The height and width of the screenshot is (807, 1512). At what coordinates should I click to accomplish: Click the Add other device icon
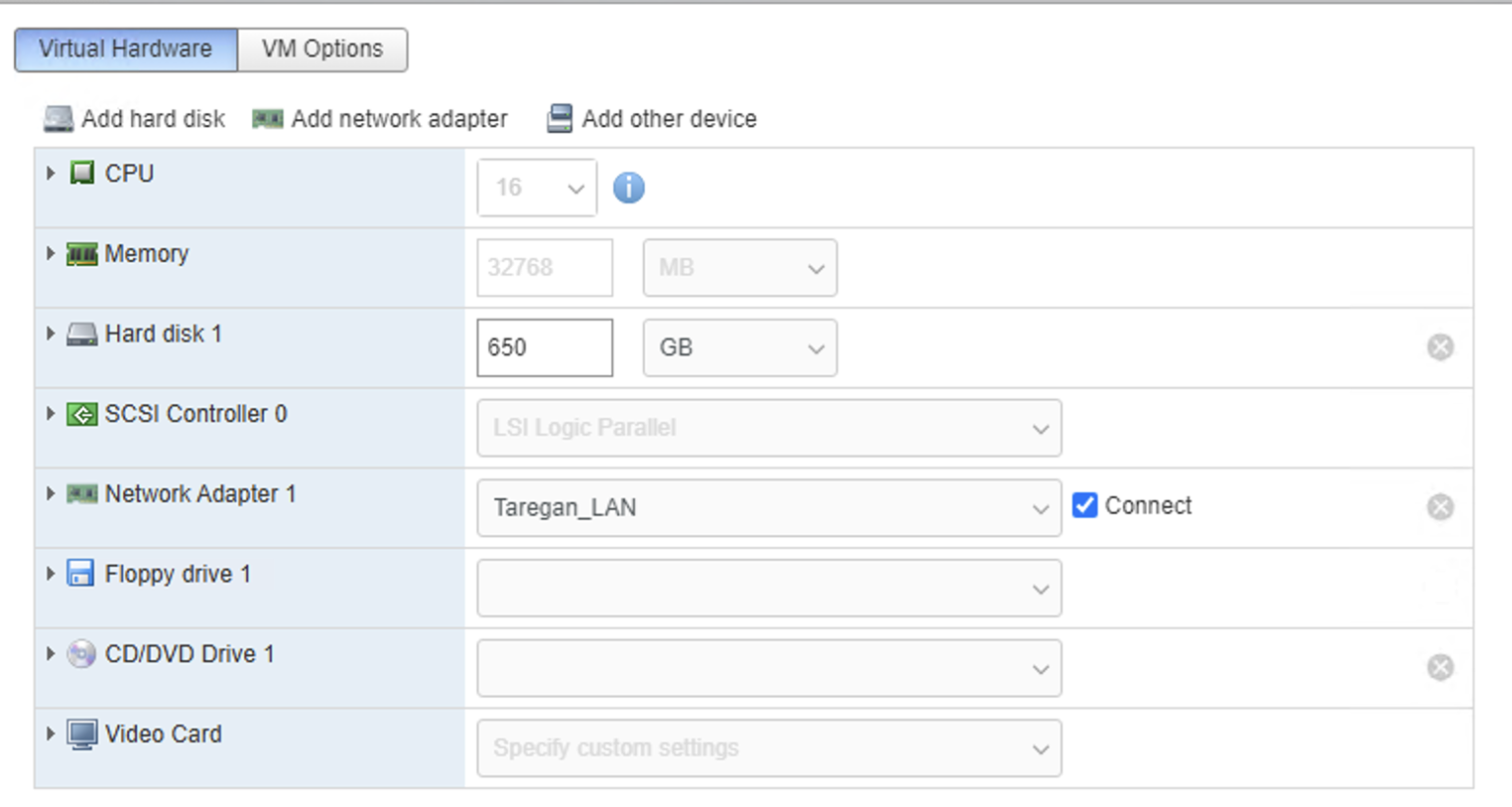[x=559, y=118]
